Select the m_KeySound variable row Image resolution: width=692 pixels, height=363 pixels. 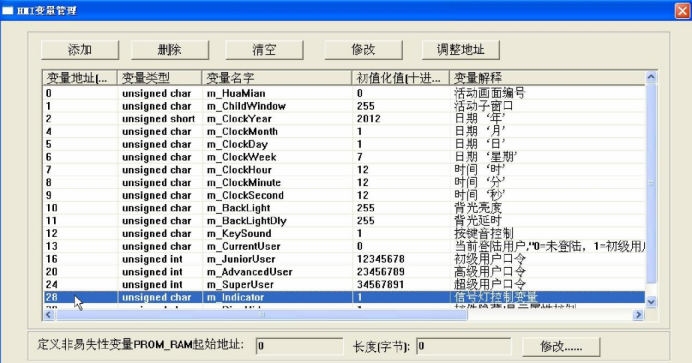tap(344, 234)
